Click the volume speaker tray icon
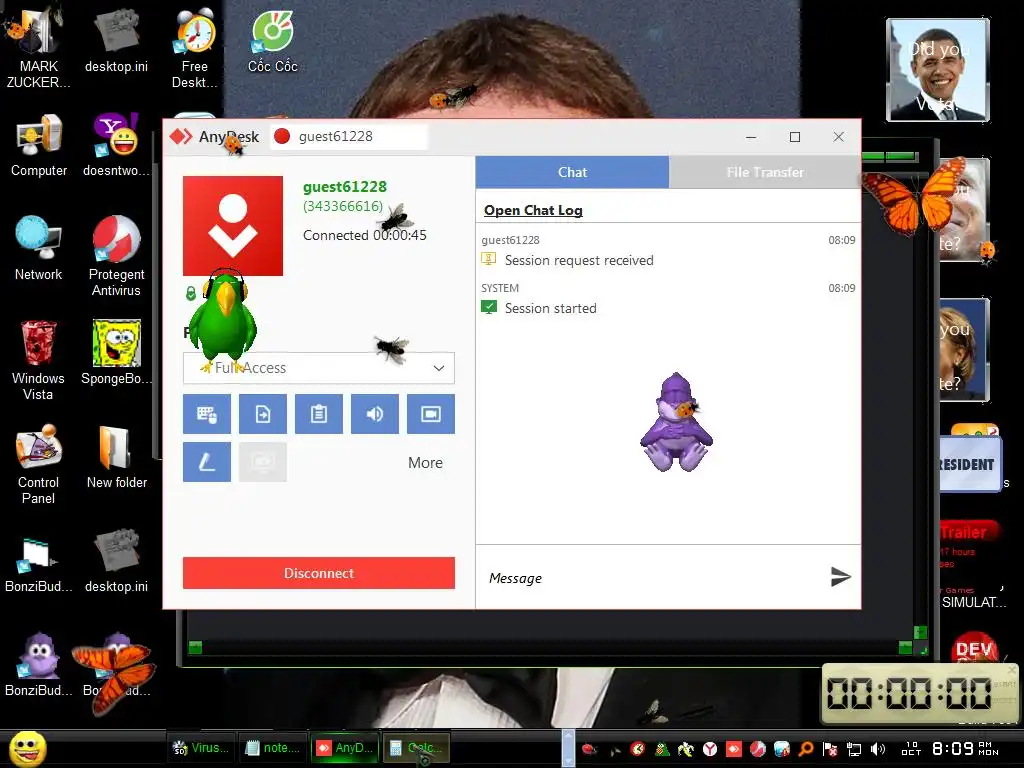 click(878, 749)
